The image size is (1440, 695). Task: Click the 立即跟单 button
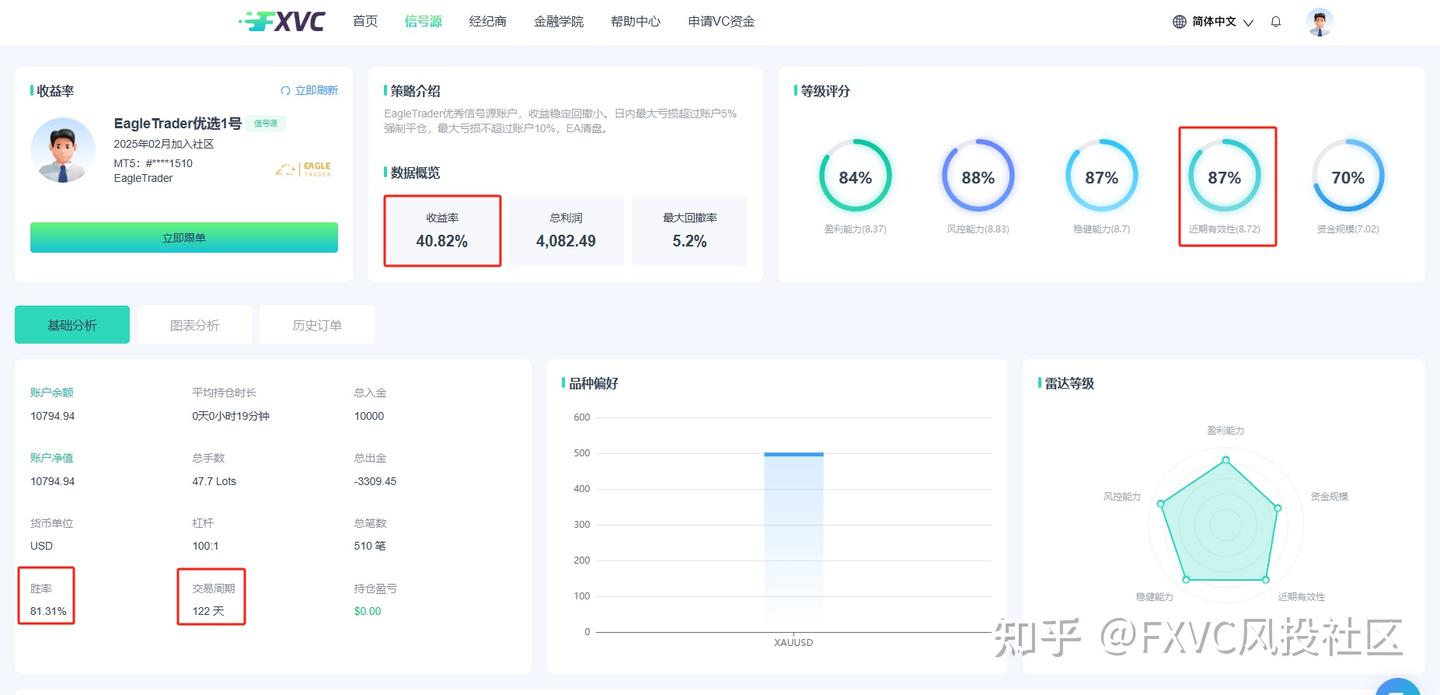184,238
